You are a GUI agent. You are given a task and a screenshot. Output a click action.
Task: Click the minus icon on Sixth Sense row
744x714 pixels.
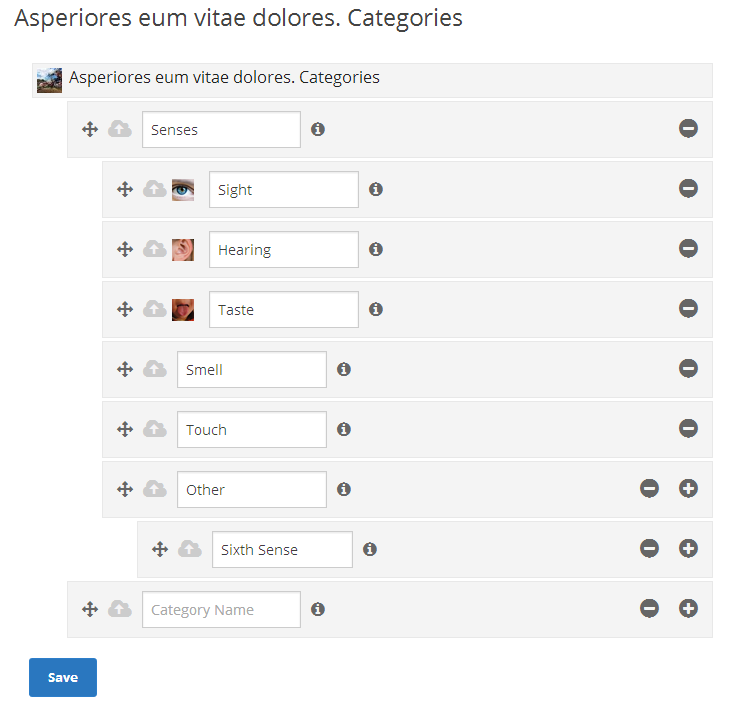tap(649, 548)
